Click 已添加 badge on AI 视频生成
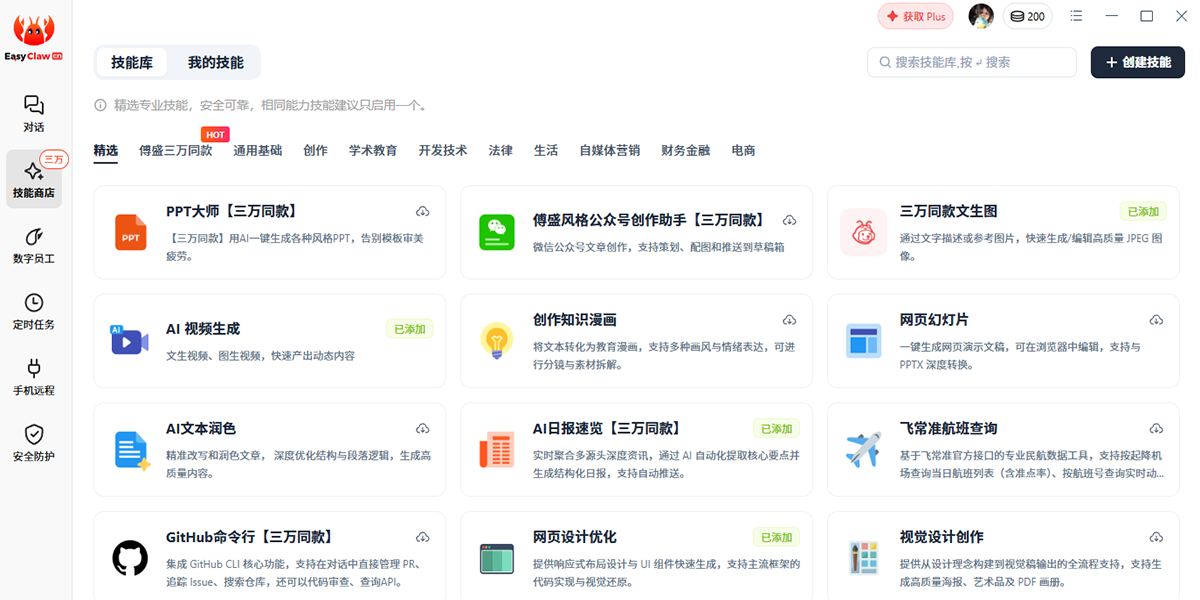 pos(410,328)
